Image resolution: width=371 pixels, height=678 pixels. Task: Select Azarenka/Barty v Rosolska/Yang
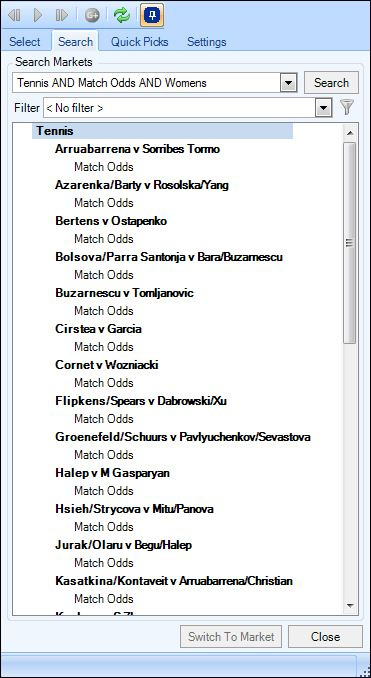[x=142, y=185]
